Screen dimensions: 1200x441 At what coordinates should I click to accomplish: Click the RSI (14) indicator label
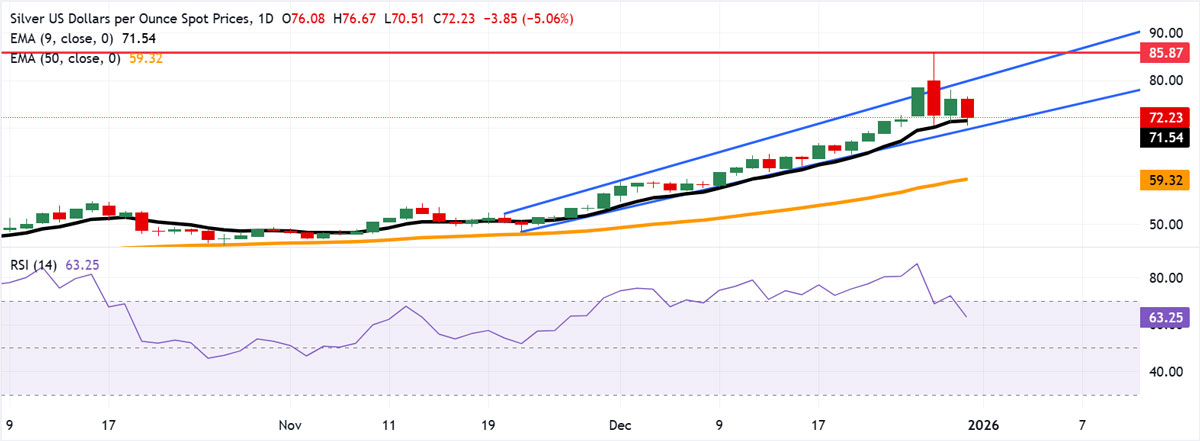click(x=31, y=265)
